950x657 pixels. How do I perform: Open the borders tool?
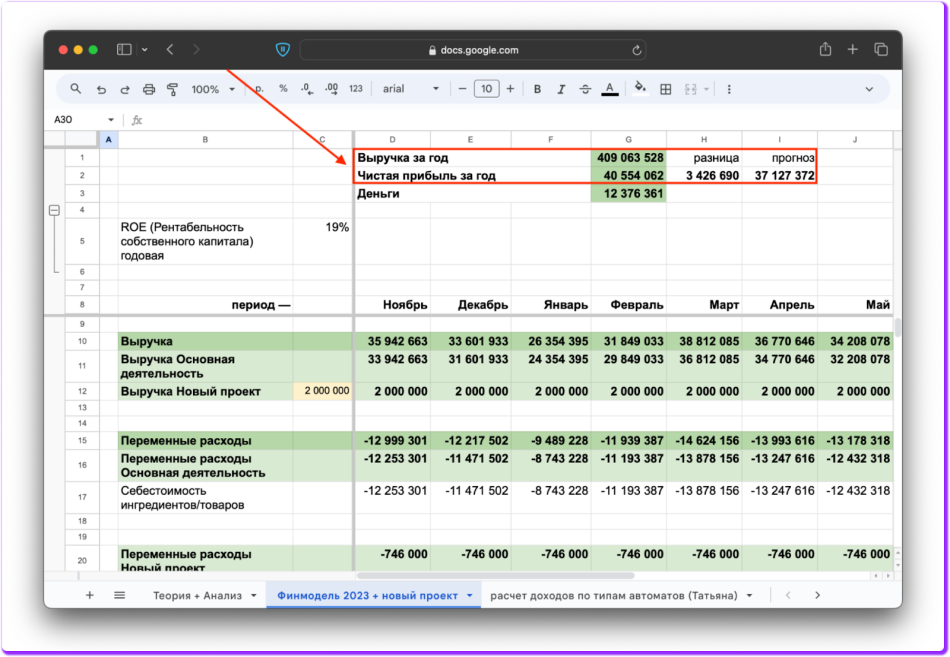coord(666,89)
